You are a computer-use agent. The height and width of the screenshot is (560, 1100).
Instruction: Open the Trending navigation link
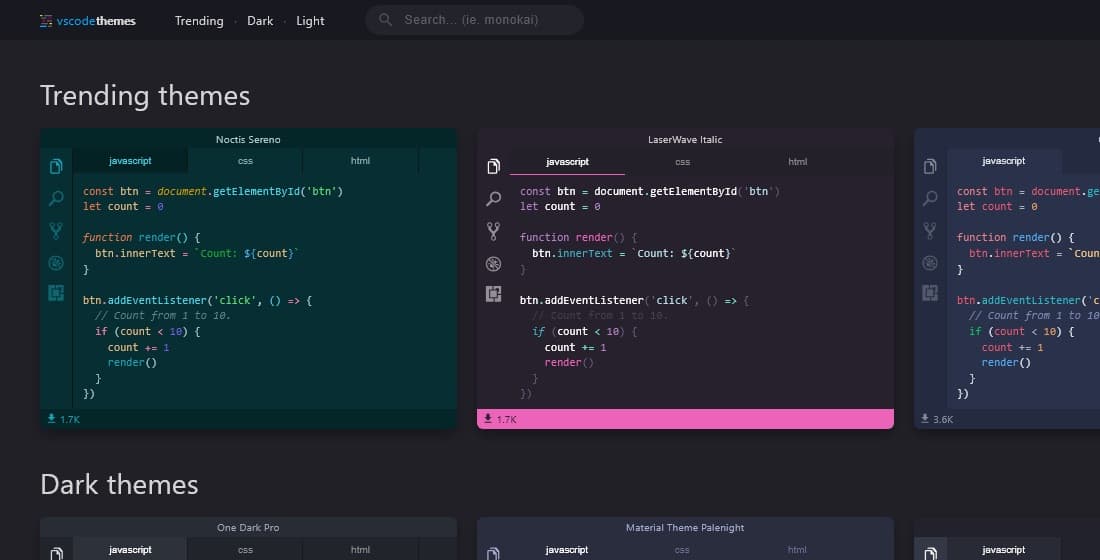(199, 21)
